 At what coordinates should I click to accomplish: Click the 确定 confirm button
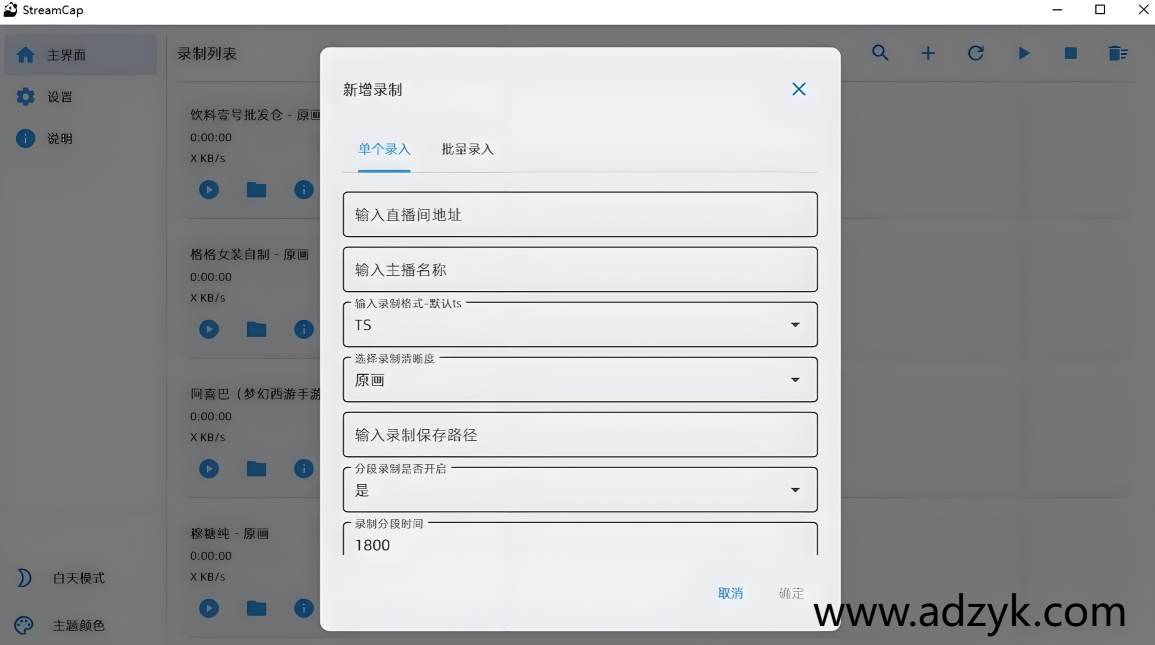pos(790,592)
